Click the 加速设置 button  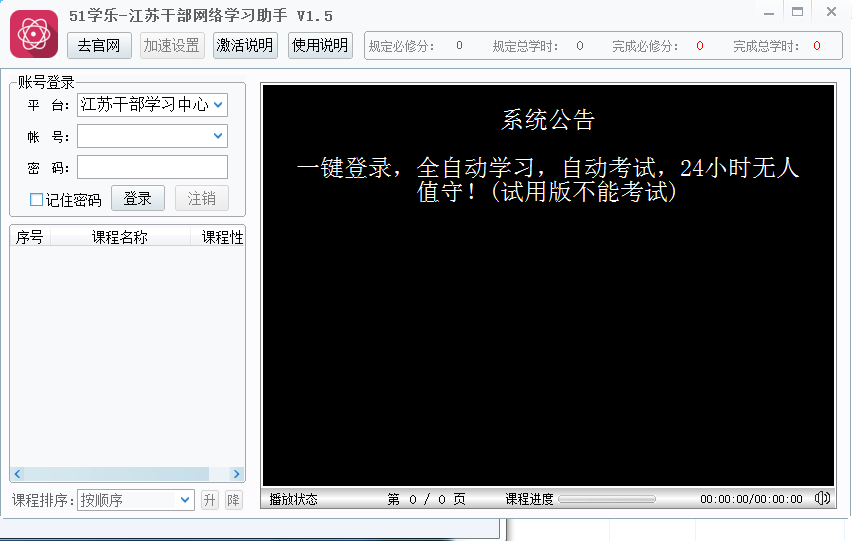tap(172, 45)
